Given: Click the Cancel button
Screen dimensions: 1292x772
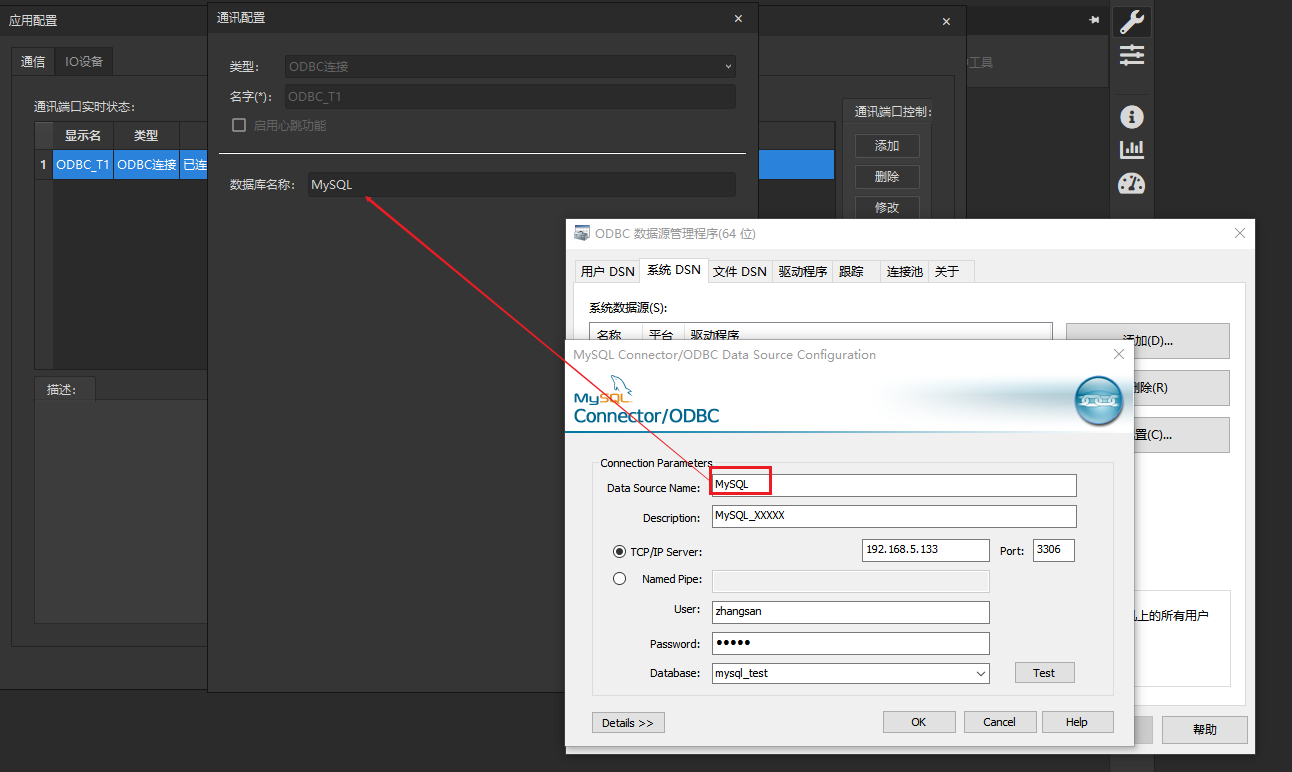Looking at the screenshot, I should [999, 722].
